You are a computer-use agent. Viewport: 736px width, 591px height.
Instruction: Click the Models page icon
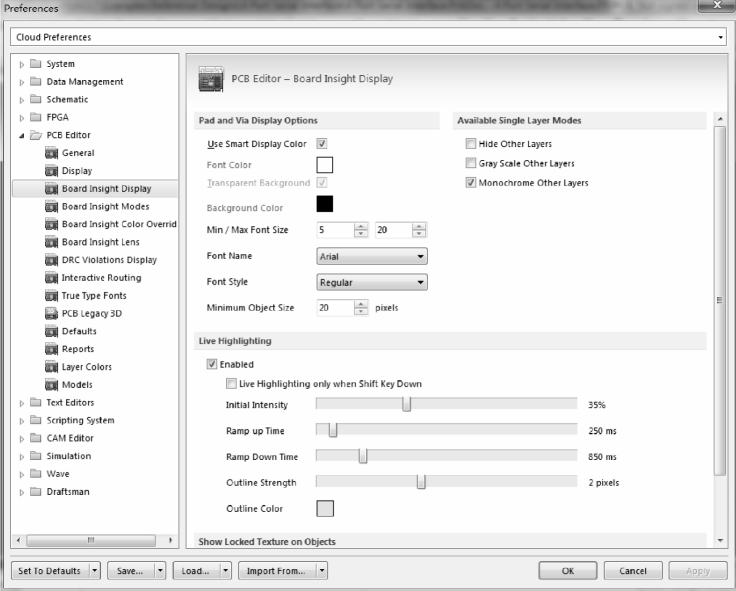pyautogui.click(x=51, y=385)
